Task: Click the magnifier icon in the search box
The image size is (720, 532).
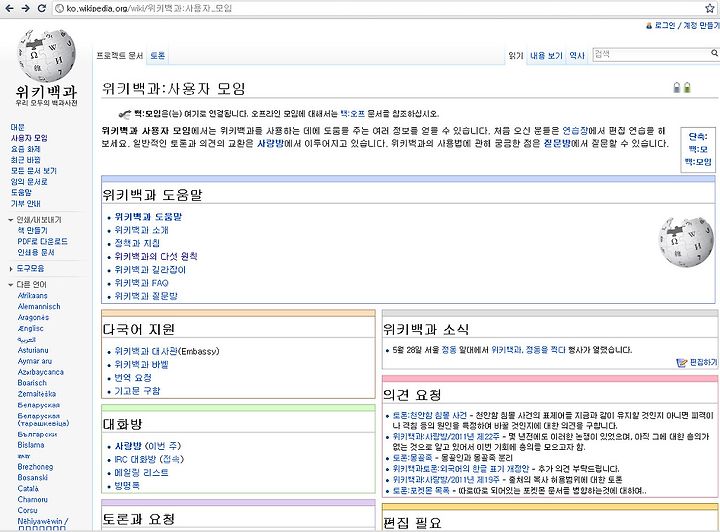Action: (x=714, y=53)
